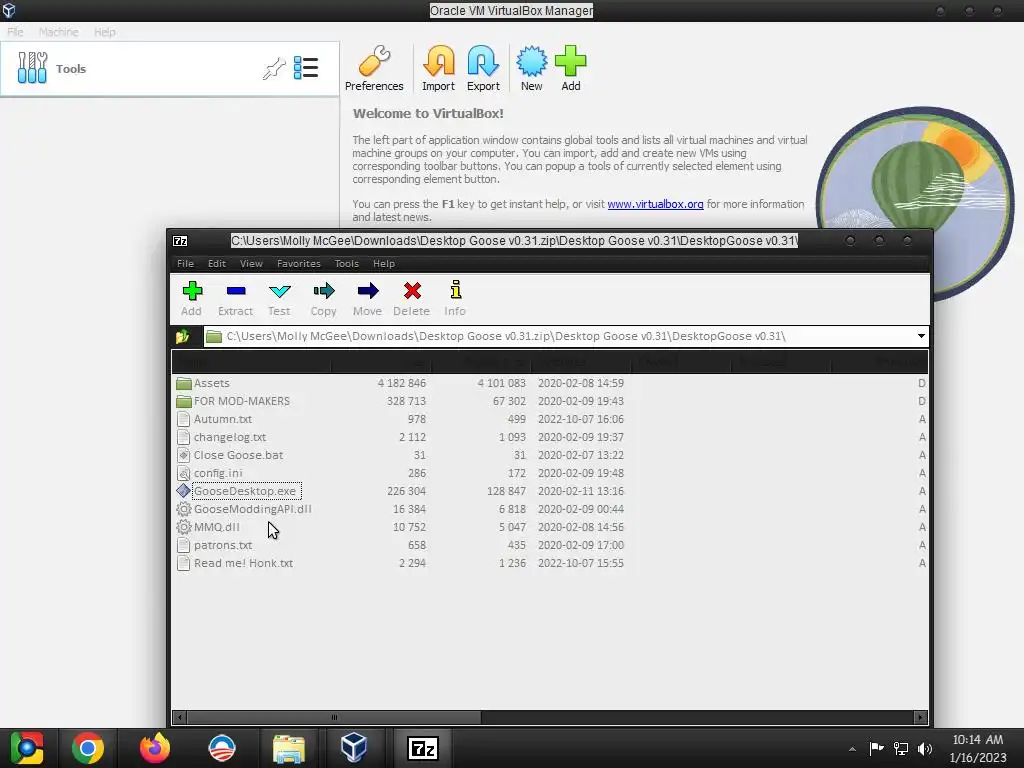Open File Explorer from the taskbar
The height and width of the screenshot is (768, 1024).
(x=288, y=748)
